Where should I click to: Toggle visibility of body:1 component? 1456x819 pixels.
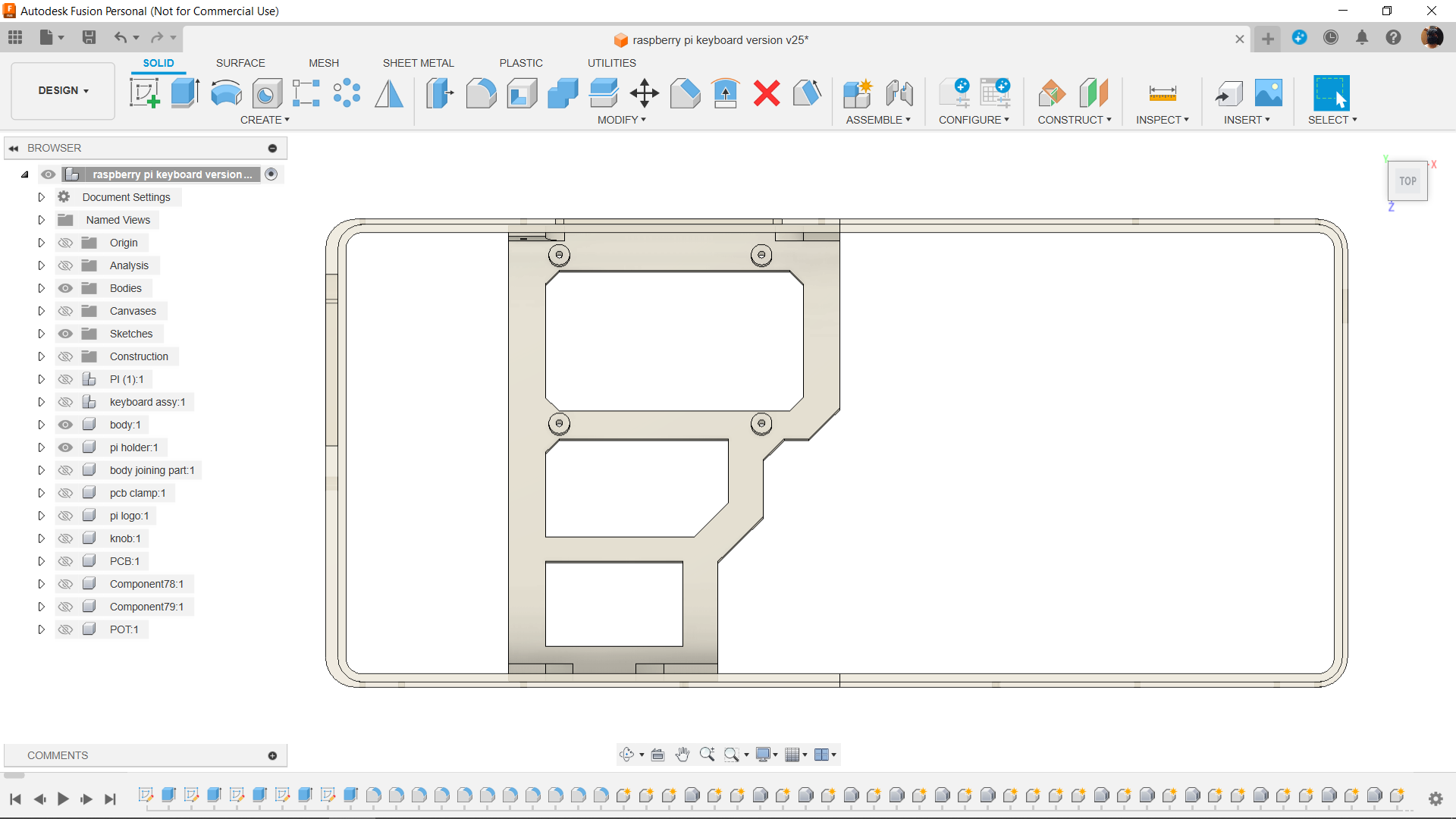point(65,424)
